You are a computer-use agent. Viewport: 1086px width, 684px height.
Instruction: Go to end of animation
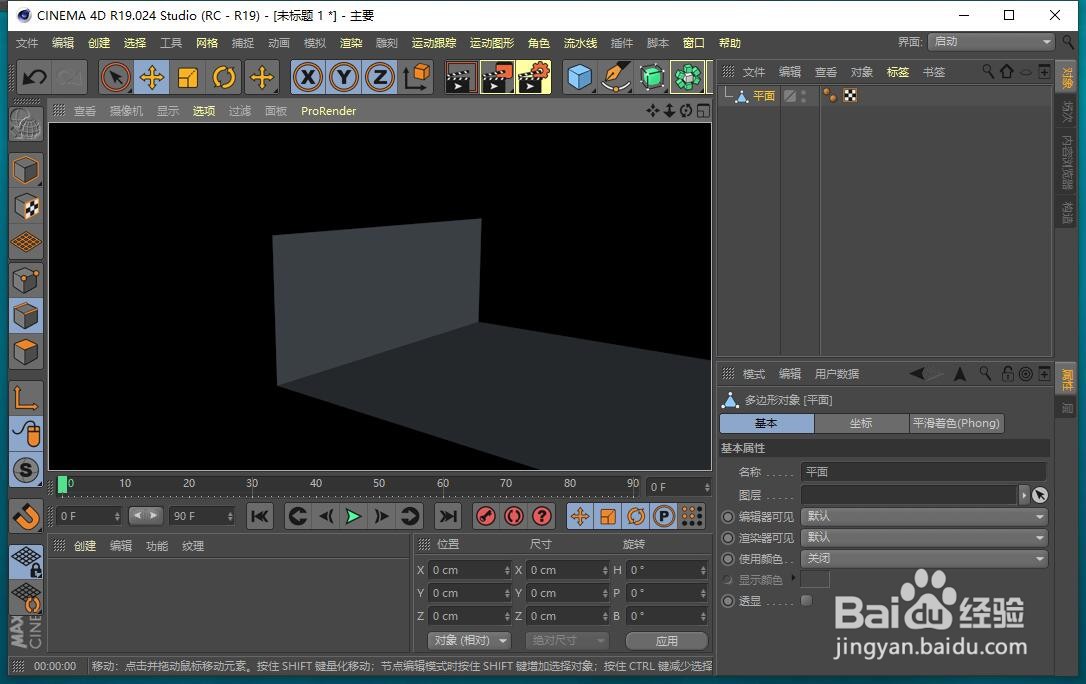(x=448, y=516)
